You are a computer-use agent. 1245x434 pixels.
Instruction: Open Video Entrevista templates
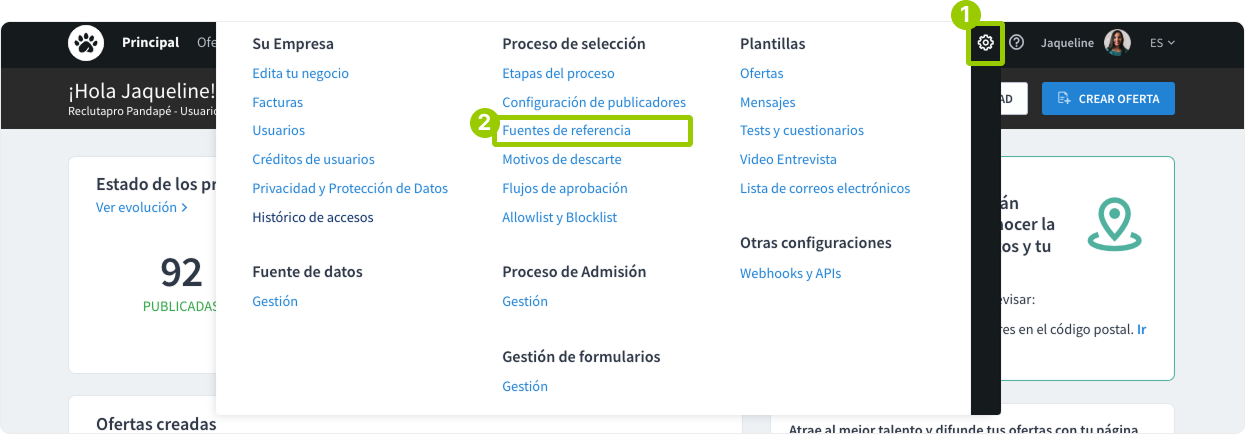(x=788, y=159)
